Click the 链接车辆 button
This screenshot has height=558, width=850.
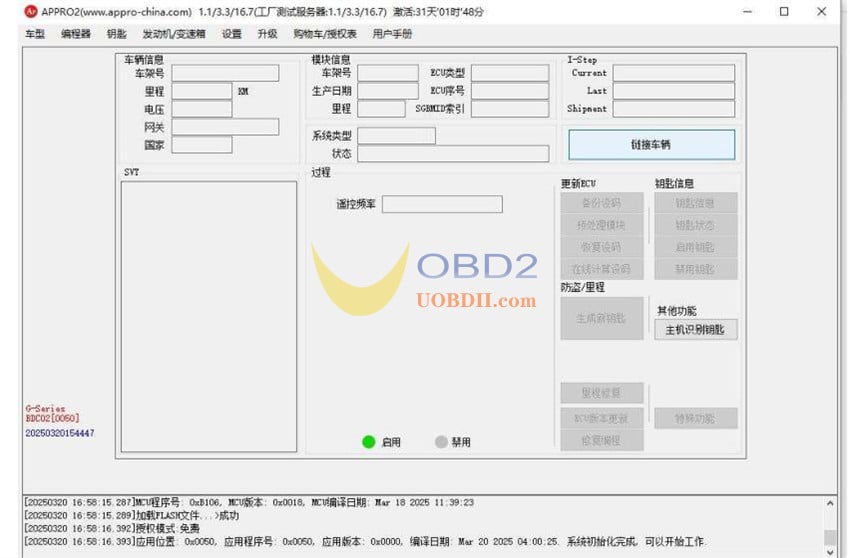652,145
